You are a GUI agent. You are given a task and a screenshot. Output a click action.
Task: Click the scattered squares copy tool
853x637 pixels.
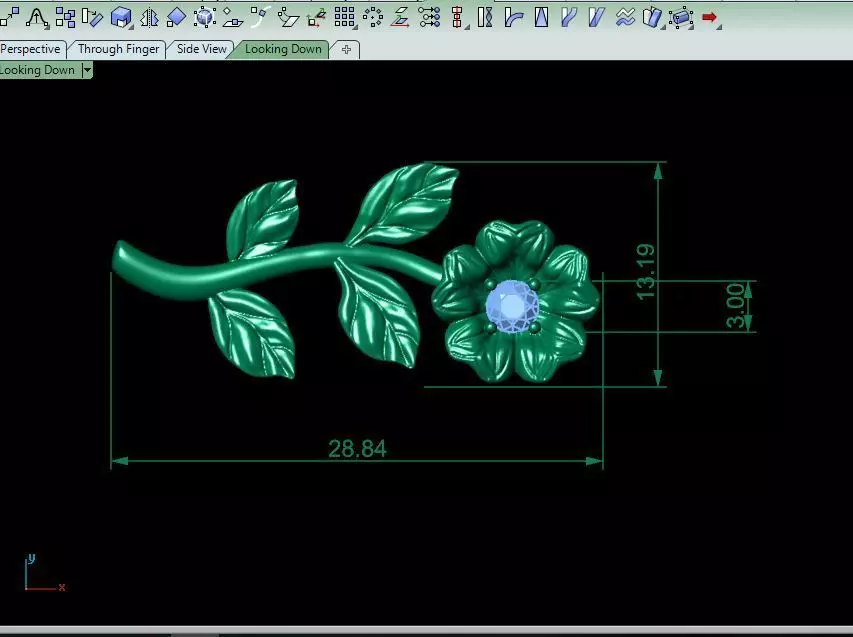tap(65, 17)
